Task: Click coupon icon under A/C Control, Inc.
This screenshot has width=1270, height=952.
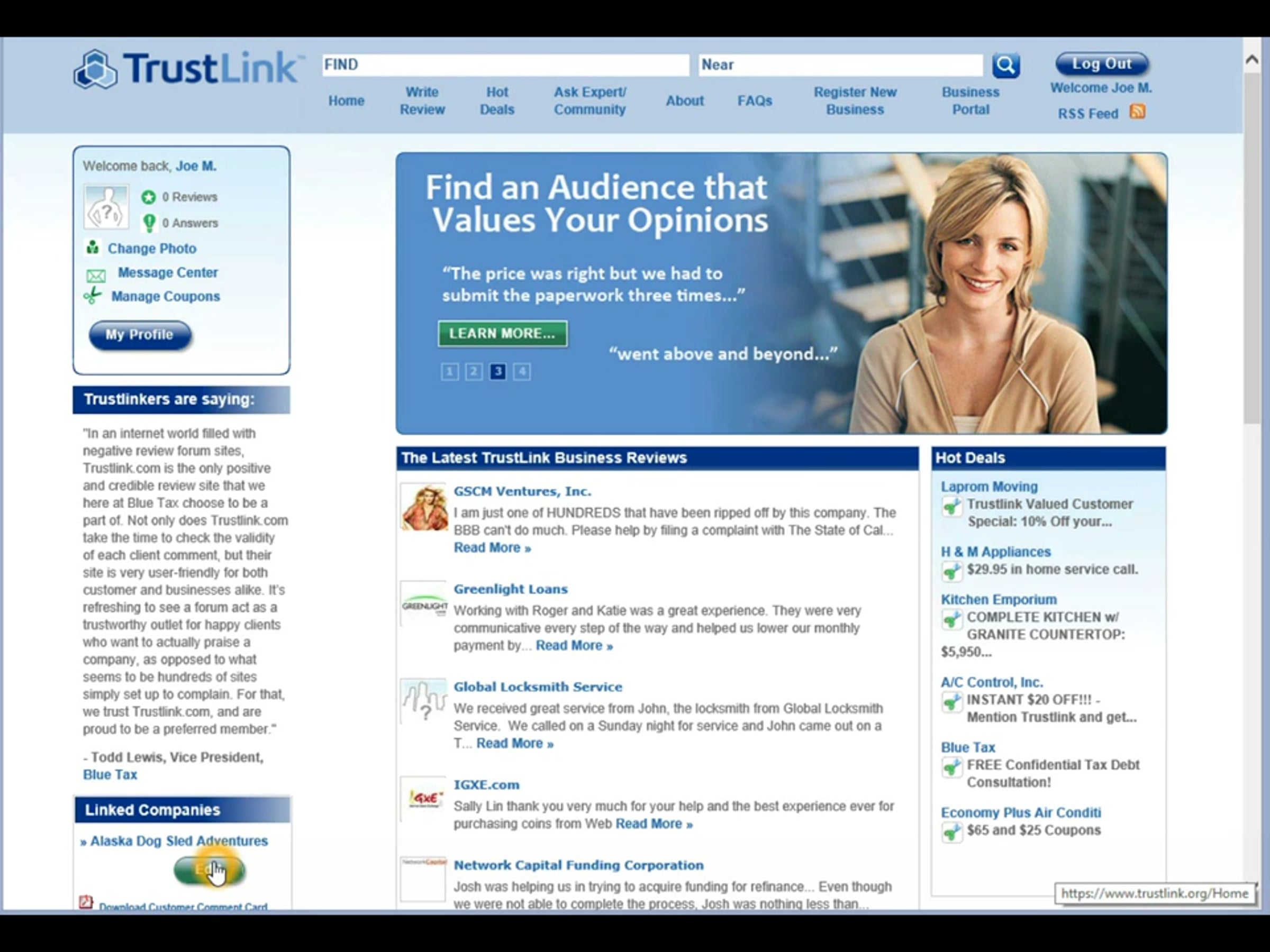Action: [x=951, y=702]
